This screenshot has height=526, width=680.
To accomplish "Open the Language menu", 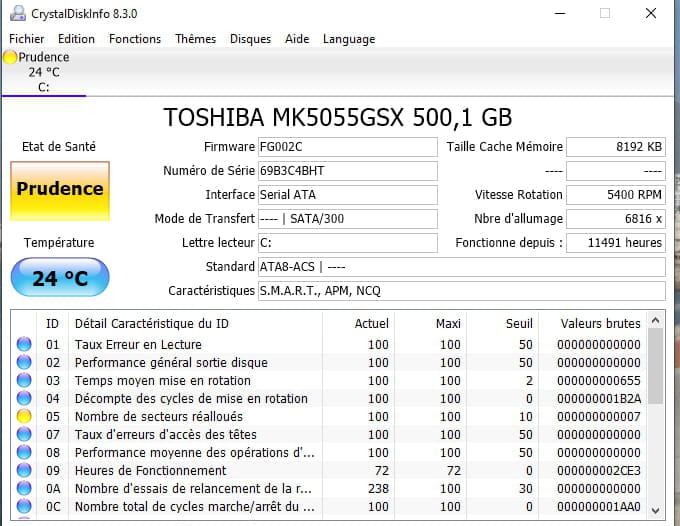I will pyautogui.click(x=349, y=39).
